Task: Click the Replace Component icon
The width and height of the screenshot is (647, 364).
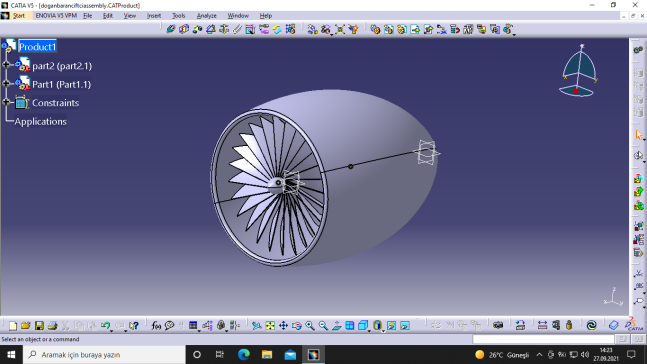Action: 442,29
